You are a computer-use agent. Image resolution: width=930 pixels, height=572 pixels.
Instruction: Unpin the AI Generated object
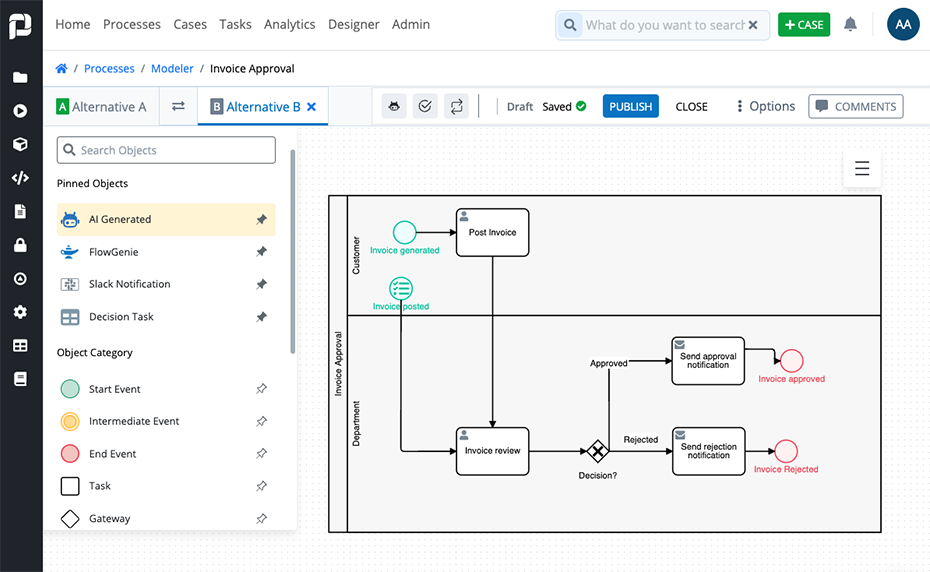pyautogui.click(x=261, y=220)
